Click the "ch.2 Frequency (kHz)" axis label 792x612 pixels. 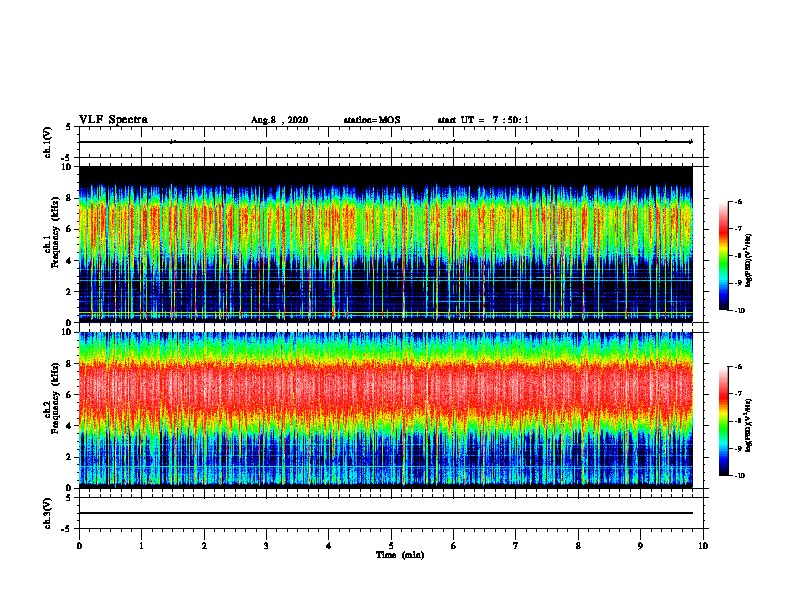click(52, 397)
